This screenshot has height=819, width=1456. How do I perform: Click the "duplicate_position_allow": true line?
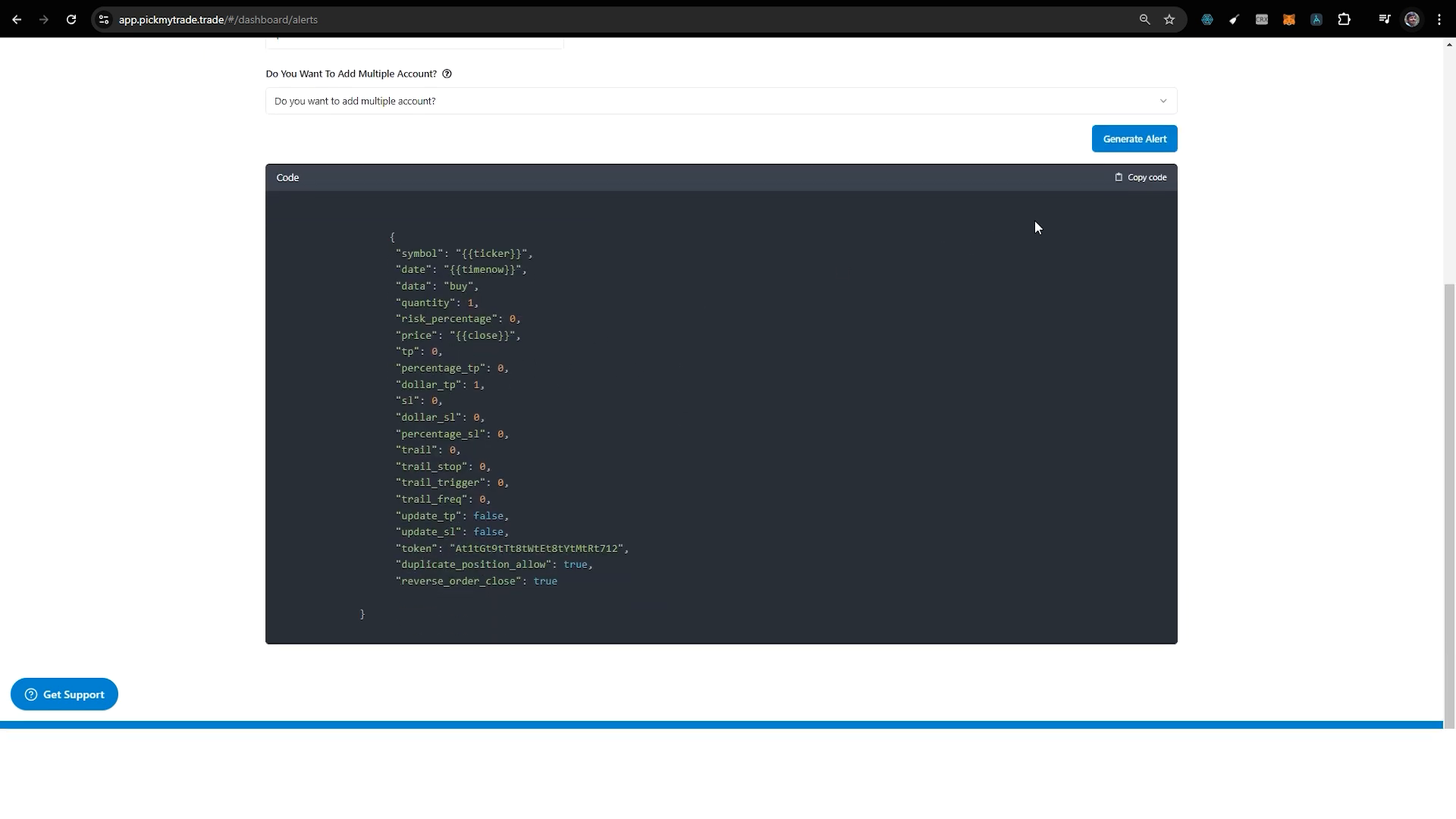click(494, 564)
